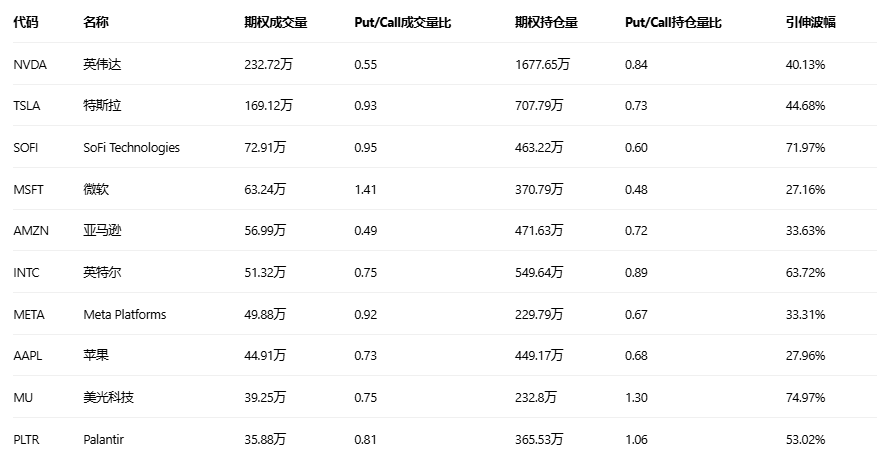Viewport: 883px width, 460px height.
Task: Select the 期权持仓量 column header
Action: click(x=546, y=22)
